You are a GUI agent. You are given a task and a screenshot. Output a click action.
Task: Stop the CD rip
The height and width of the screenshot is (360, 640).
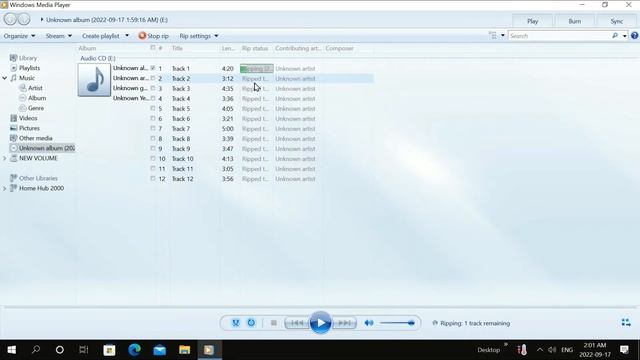click(x=153, y=36)
